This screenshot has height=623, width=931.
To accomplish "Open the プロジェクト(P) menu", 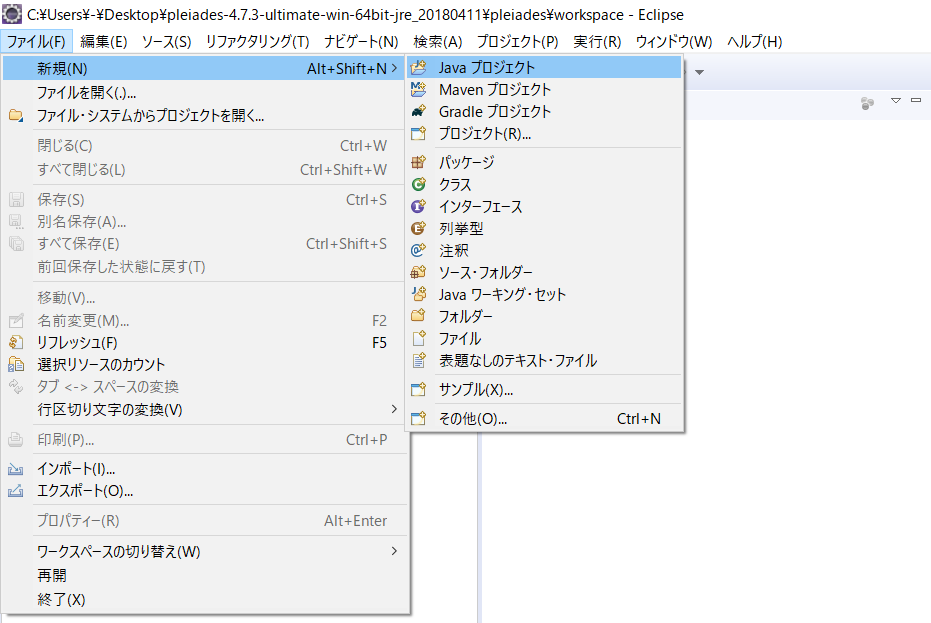I will pyautogui.click(x=517, y=42).
